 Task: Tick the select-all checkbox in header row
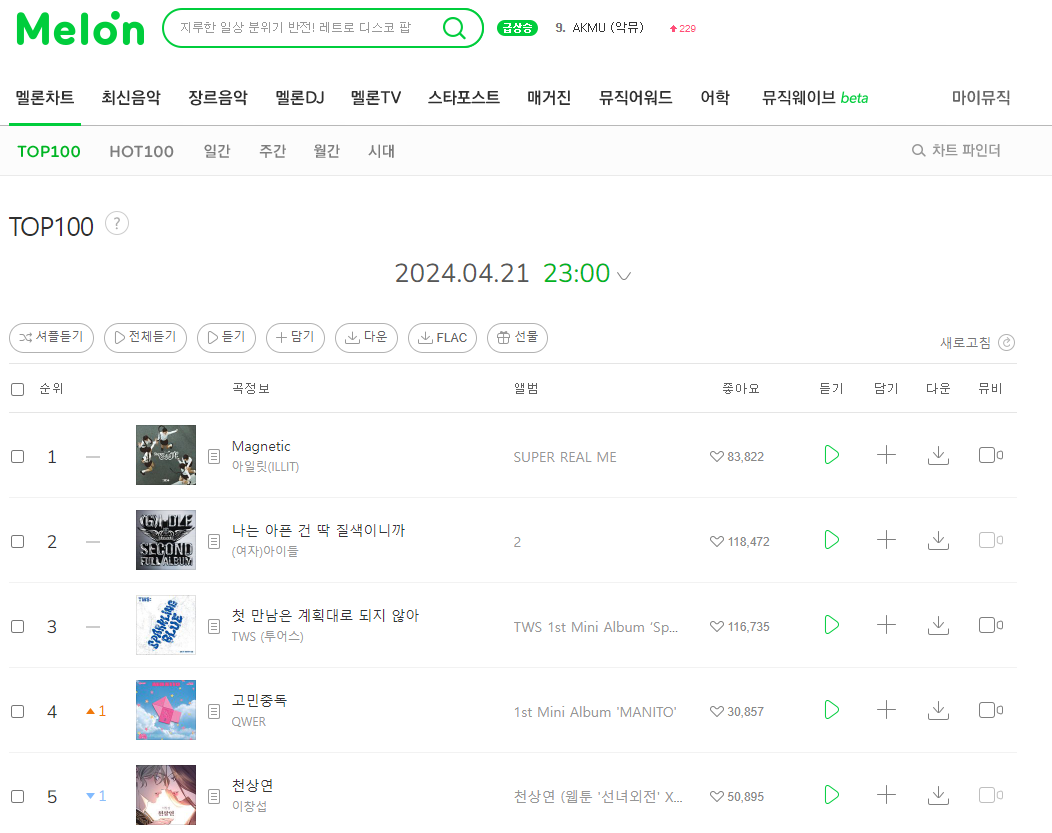click(17, 389)
